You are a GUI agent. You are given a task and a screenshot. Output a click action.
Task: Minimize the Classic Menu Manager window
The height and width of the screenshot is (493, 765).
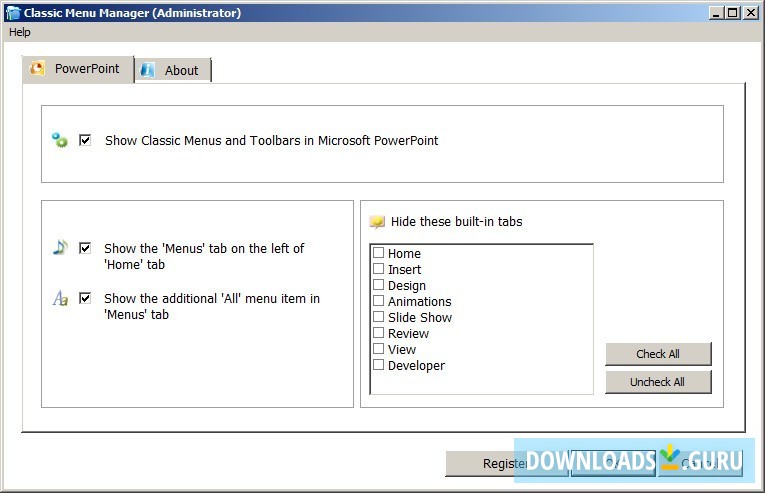click(x=716, y=13)
